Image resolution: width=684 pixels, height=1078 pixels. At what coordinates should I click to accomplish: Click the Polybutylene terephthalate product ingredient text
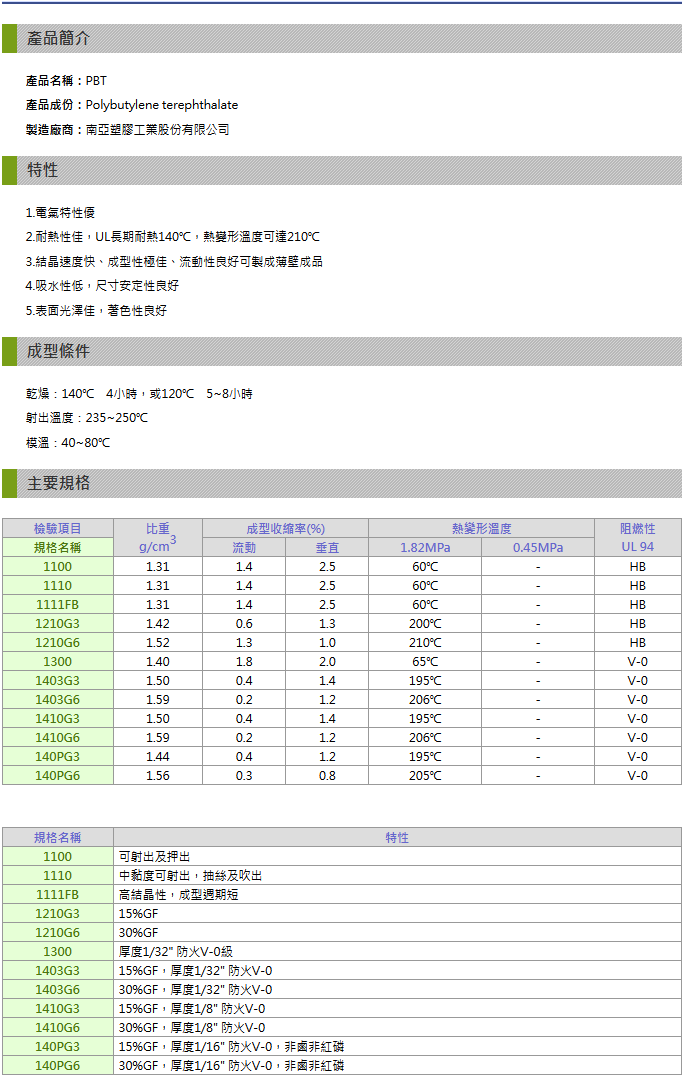(162, 105)
